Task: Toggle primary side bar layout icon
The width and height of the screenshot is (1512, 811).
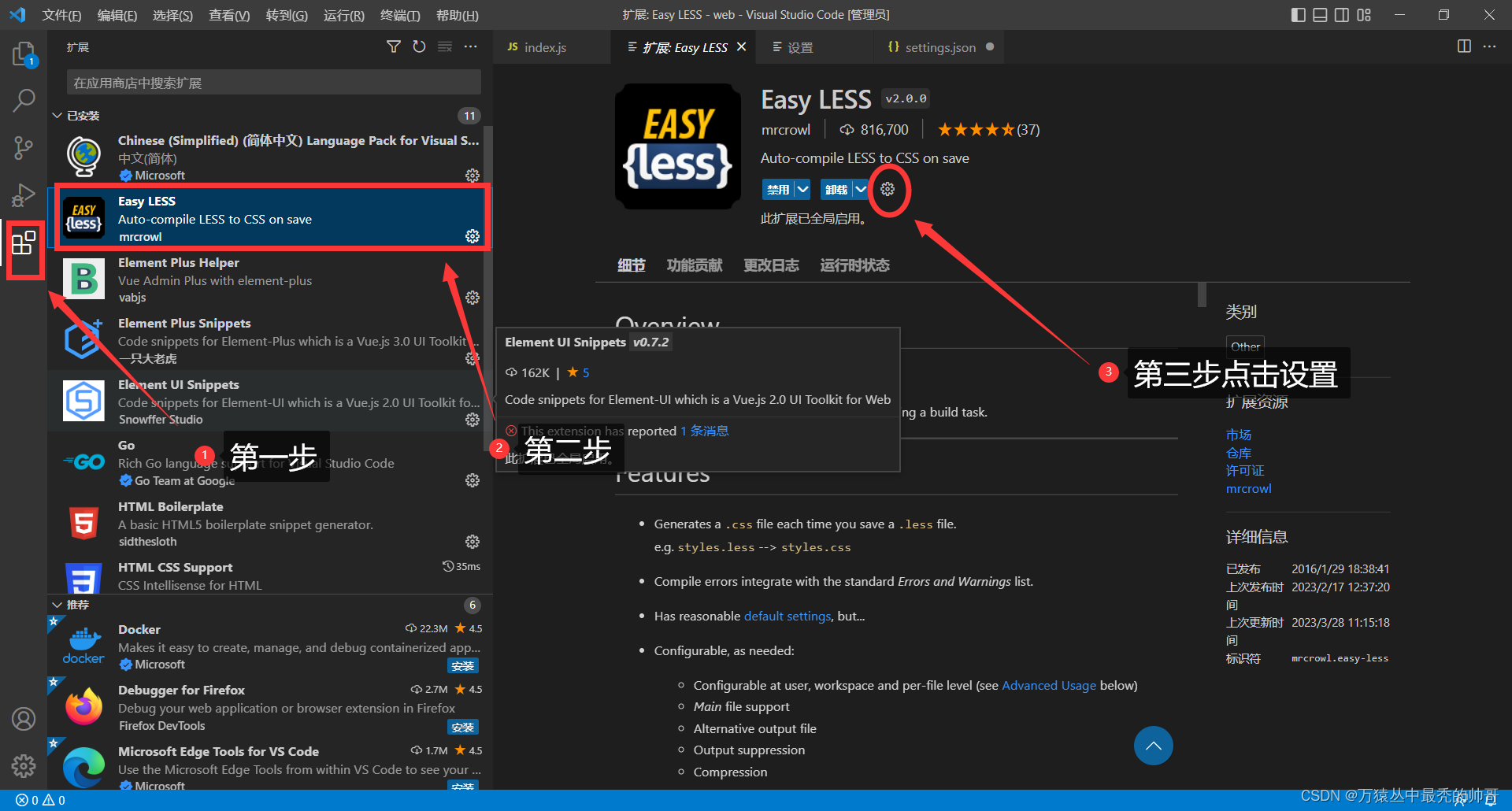Action: click(x=1299, y=15)
